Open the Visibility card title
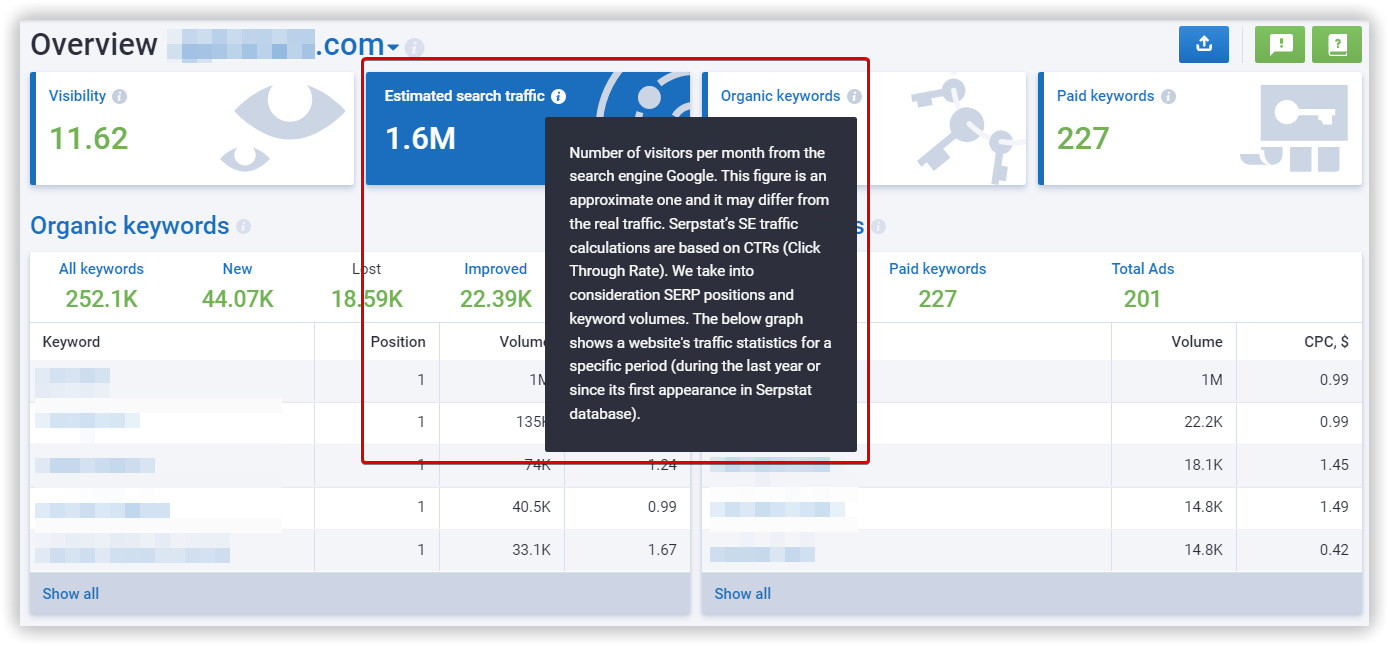The height and width of the screenshot is (646, 1389). [x=77, y=96]
